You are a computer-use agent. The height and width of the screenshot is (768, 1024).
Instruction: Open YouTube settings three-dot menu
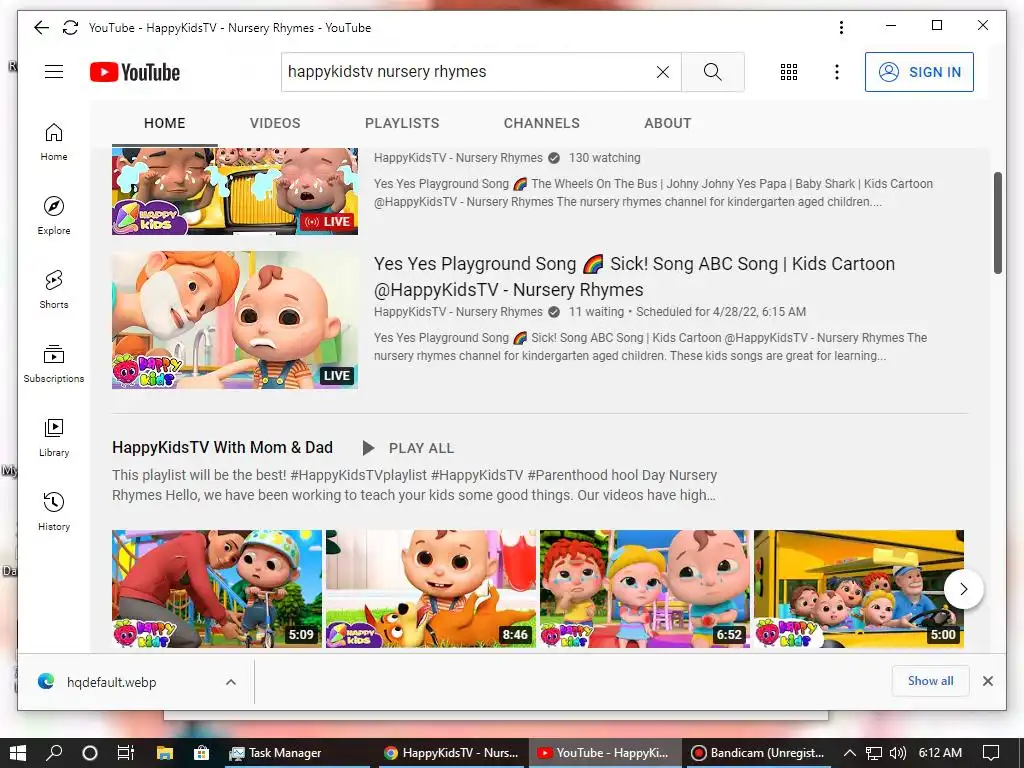837,72
